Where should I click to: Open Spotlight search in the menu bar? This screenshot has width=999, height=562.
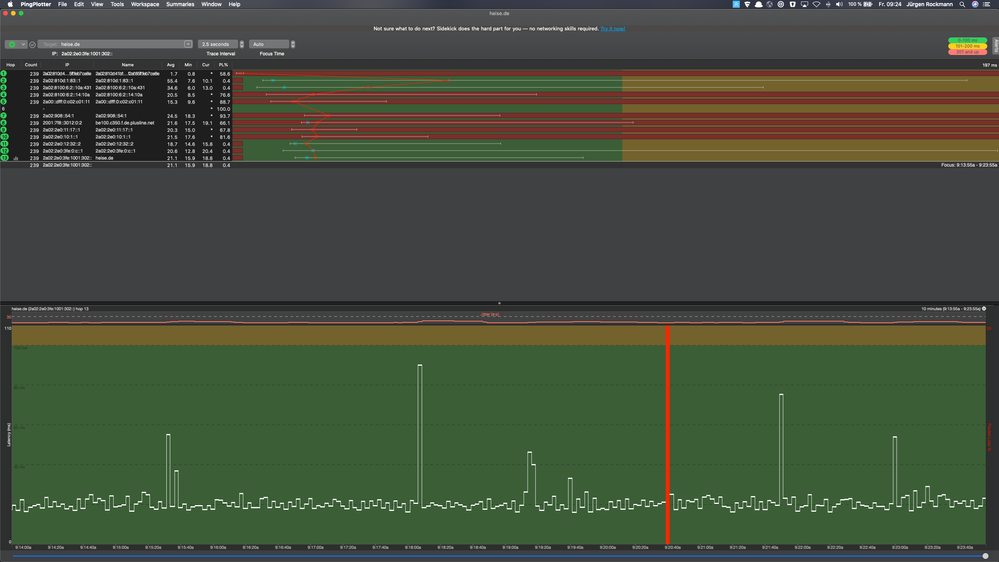pos(962,4)
